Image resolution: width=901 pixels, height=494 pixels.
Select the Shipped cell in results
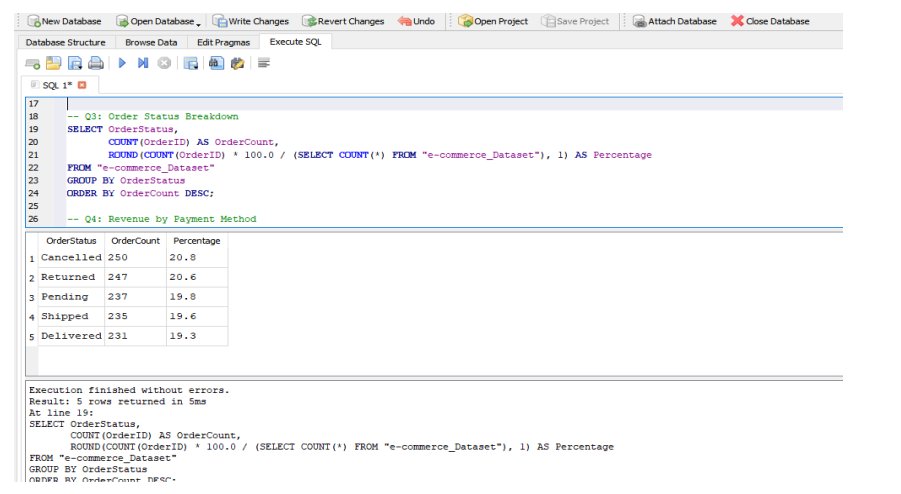[x=71, y=317]
